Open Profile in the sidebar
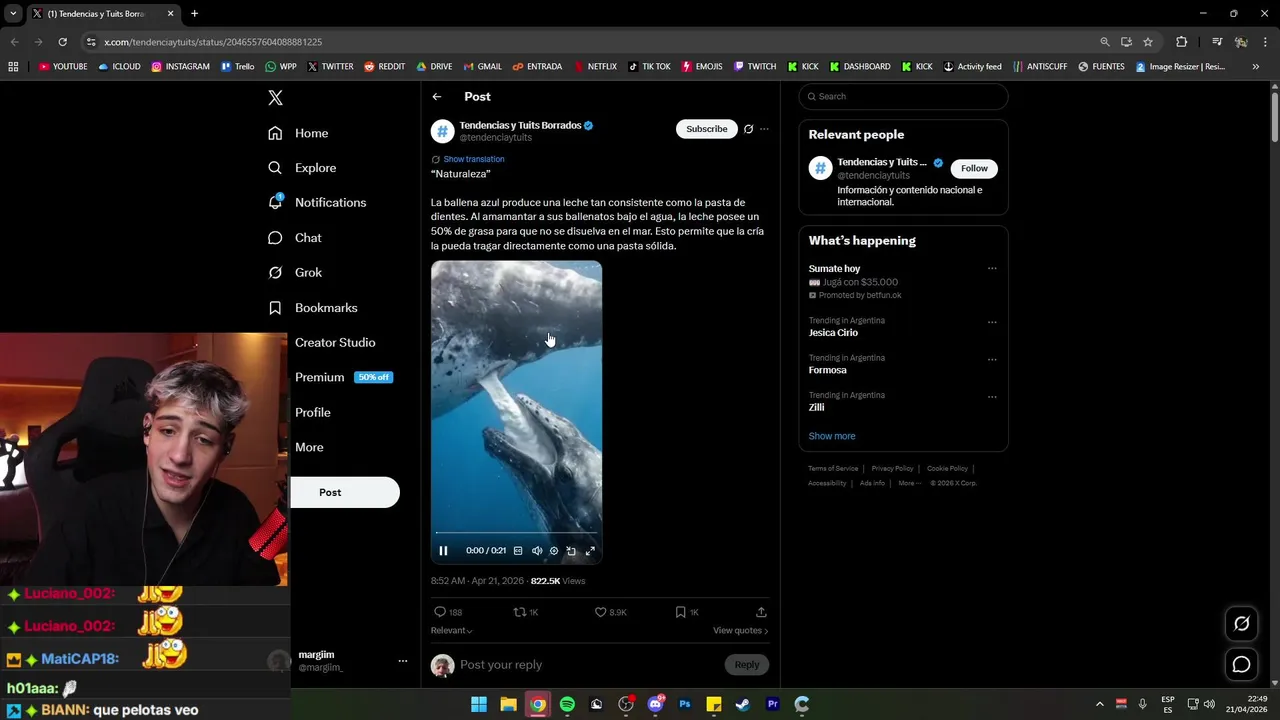The width and height of the screenshot is (1280, 720). tap(312, 412)
